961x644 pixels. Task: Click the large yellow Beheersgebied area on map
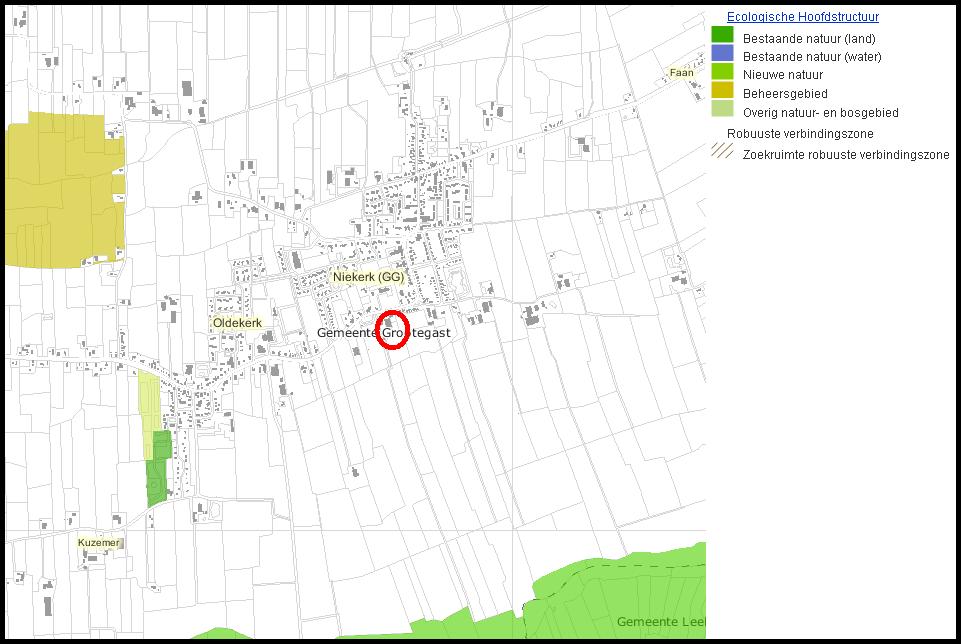[62, 190]
